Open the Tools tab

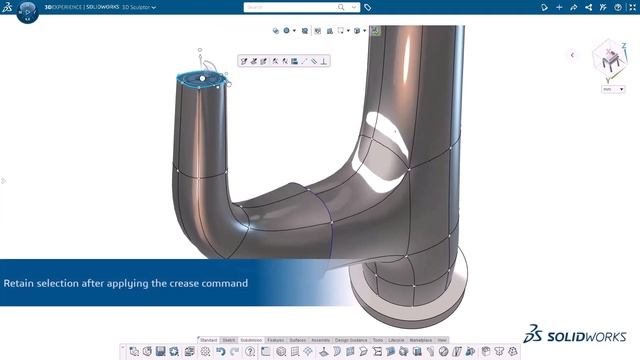coord(378,340)
